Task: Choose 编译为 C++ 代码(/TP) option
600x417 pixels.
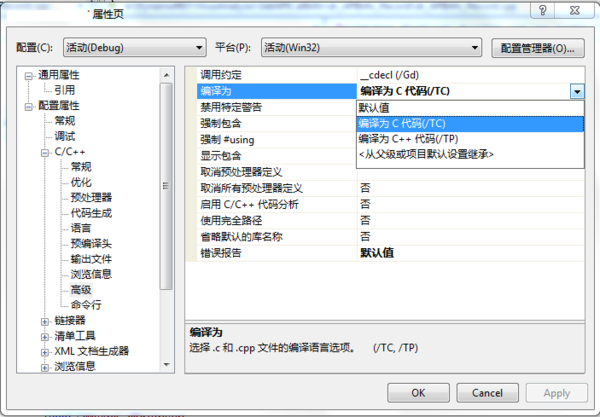Action: point(470,139)
